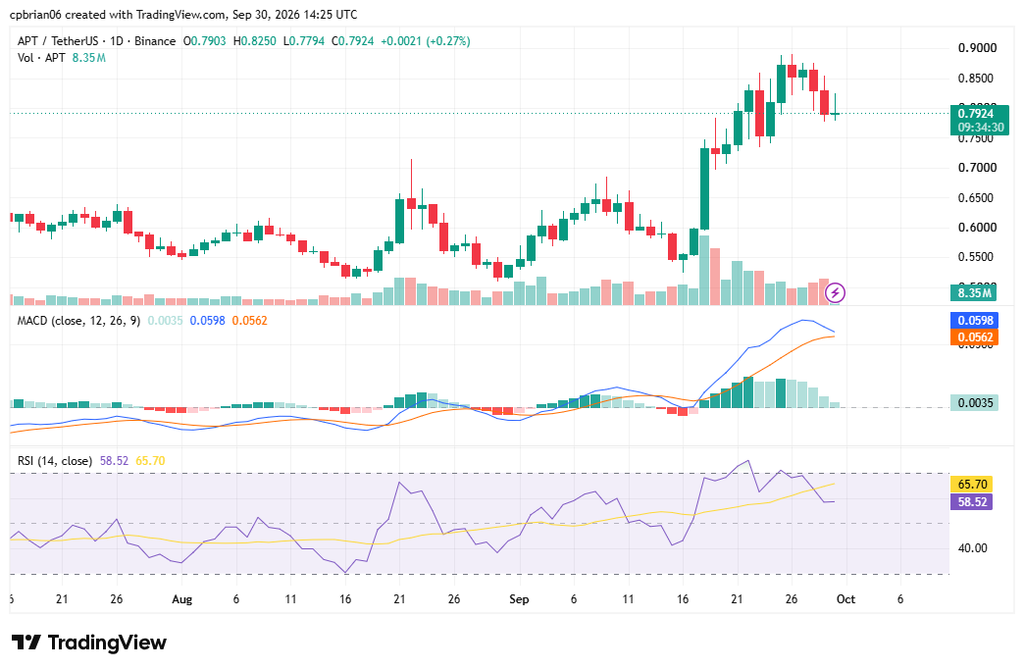The height and width of the screenshot is (672, 1024).
Task: Click the 0.6000 price scale value
Action: pyautogui.click(x=977, y=228)
